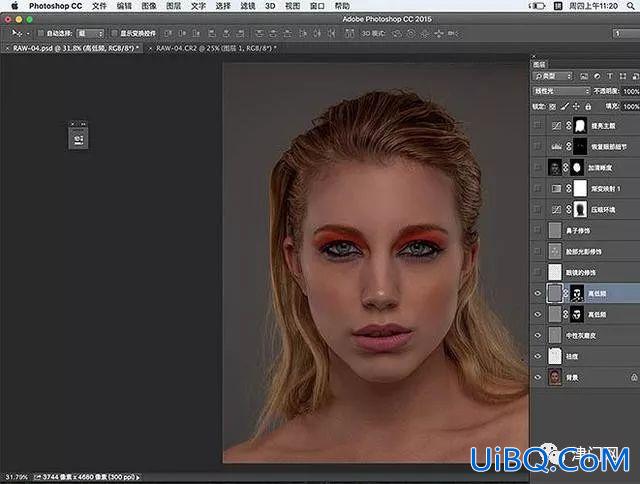Click the zoom percentage field 31.79%
This screenshot has width=640, height=484.
[17, 477]
